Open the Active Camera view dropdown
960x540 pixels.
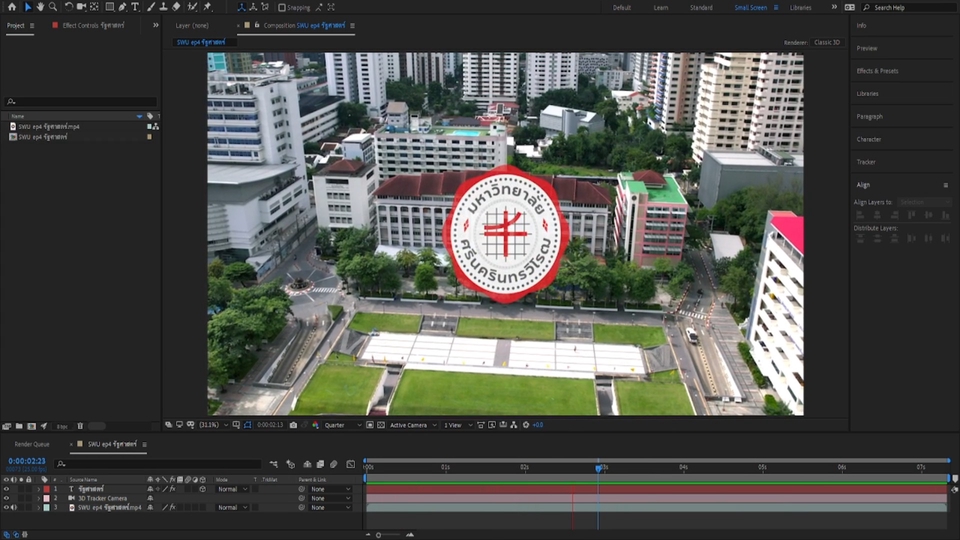click(413, 425)
